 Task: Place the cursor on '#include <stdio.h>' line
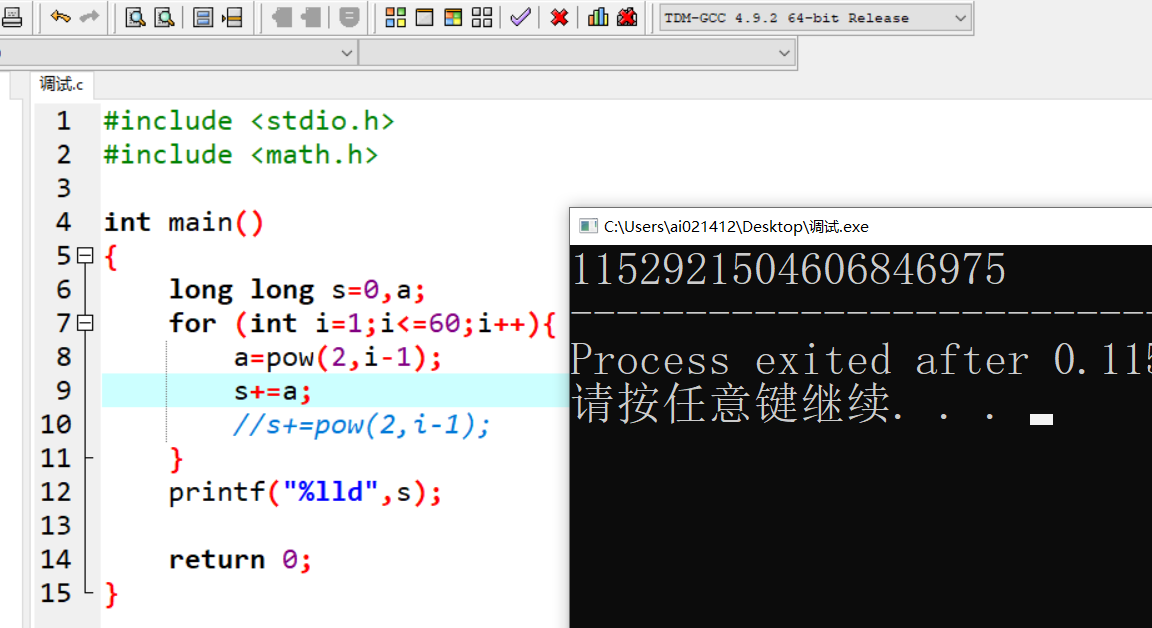[249, 120]
